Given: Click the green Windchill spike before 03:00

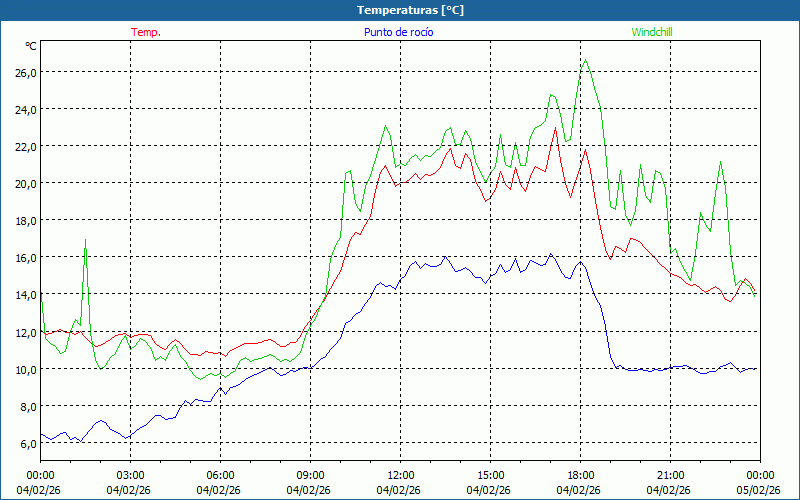Looking at the screenshot, I should click(86, 240).
